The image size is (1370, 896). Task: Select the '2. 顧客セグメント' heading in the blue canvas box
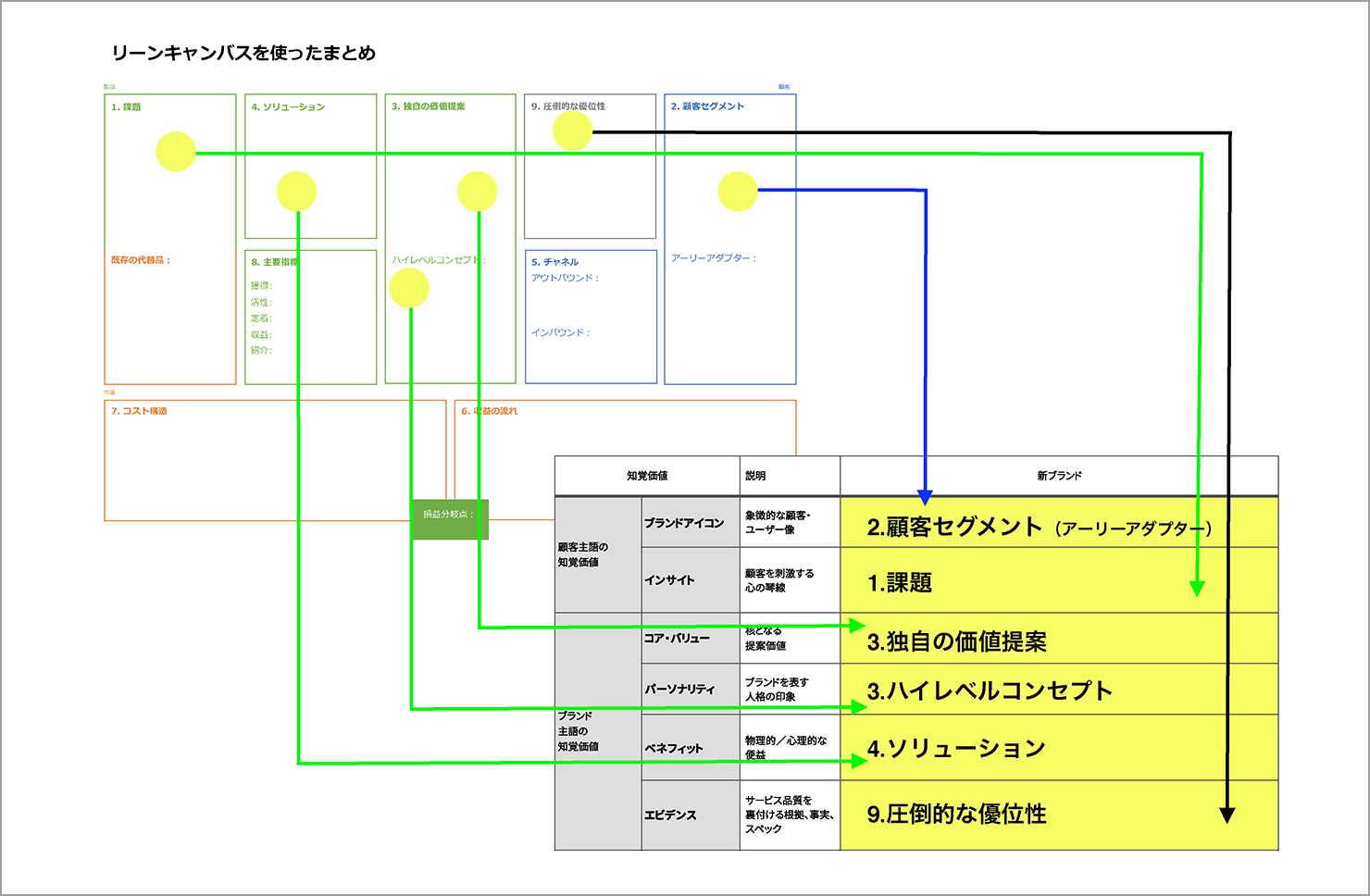[707, 106]
